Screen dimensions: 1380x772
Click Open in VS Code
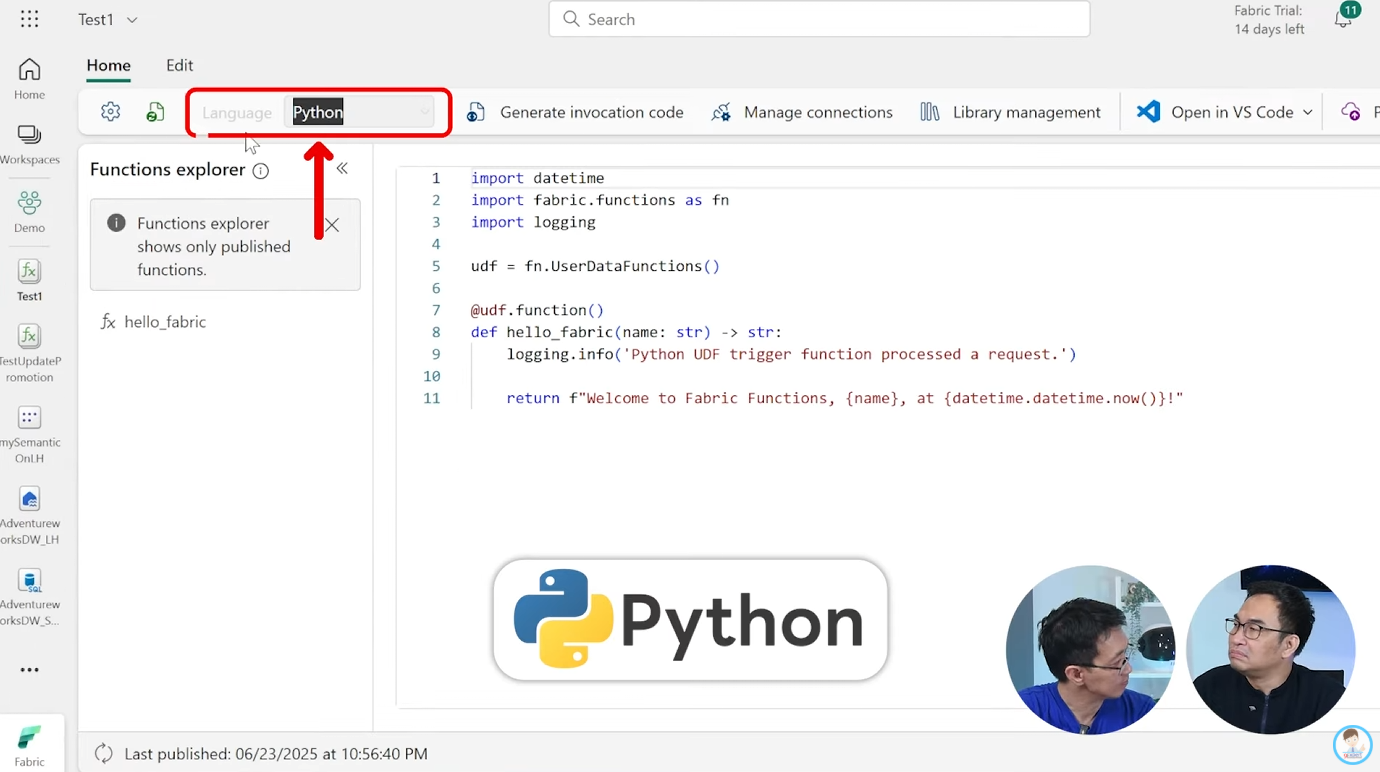1220,111
